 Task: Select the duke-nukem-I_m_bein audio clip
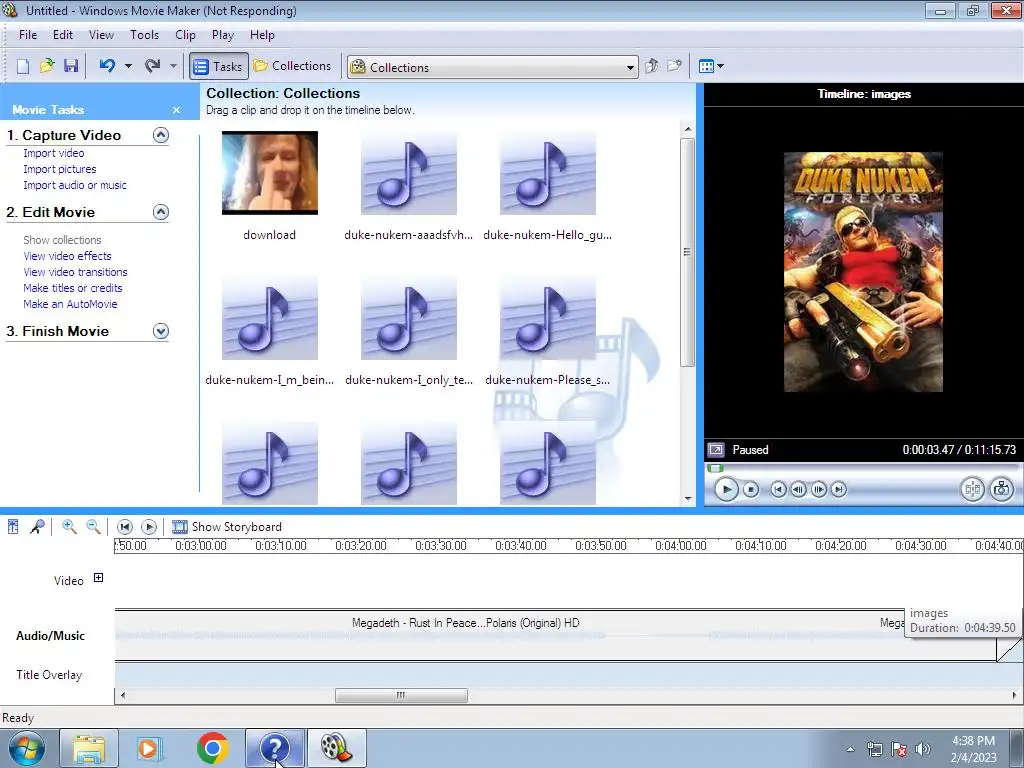click(270, 318)
